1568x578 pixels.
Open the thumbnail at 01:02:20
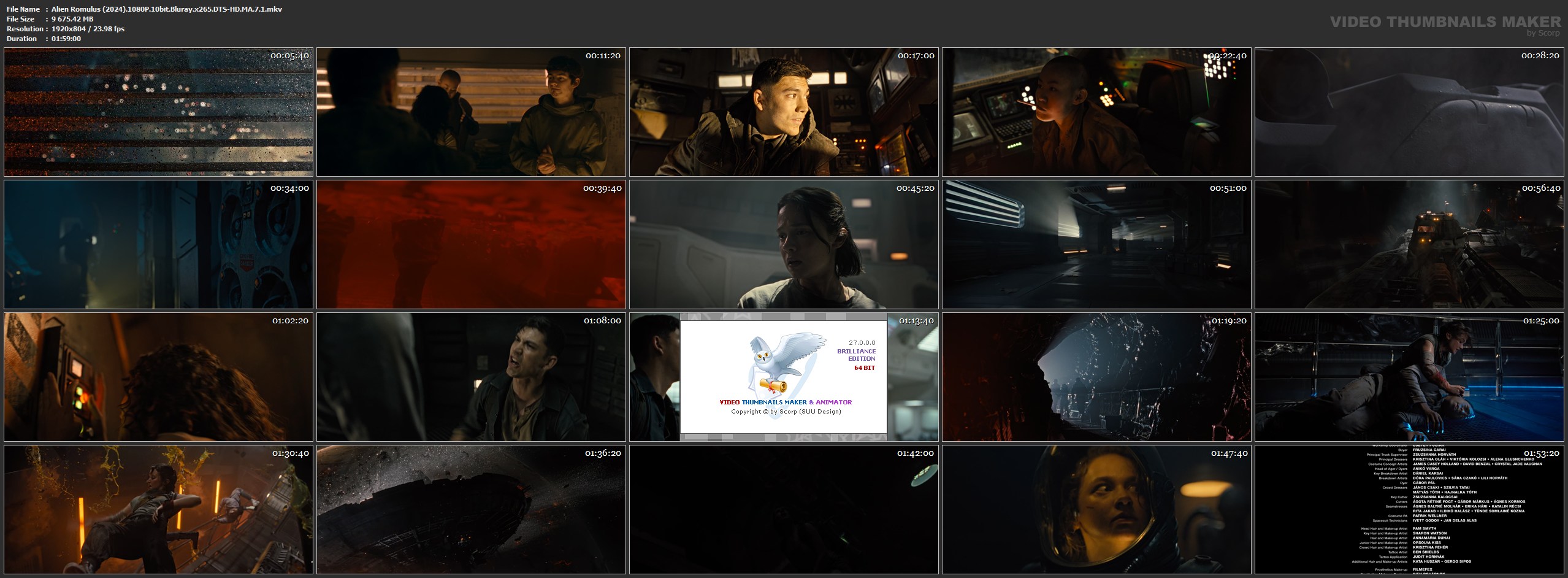pos(158,377)
